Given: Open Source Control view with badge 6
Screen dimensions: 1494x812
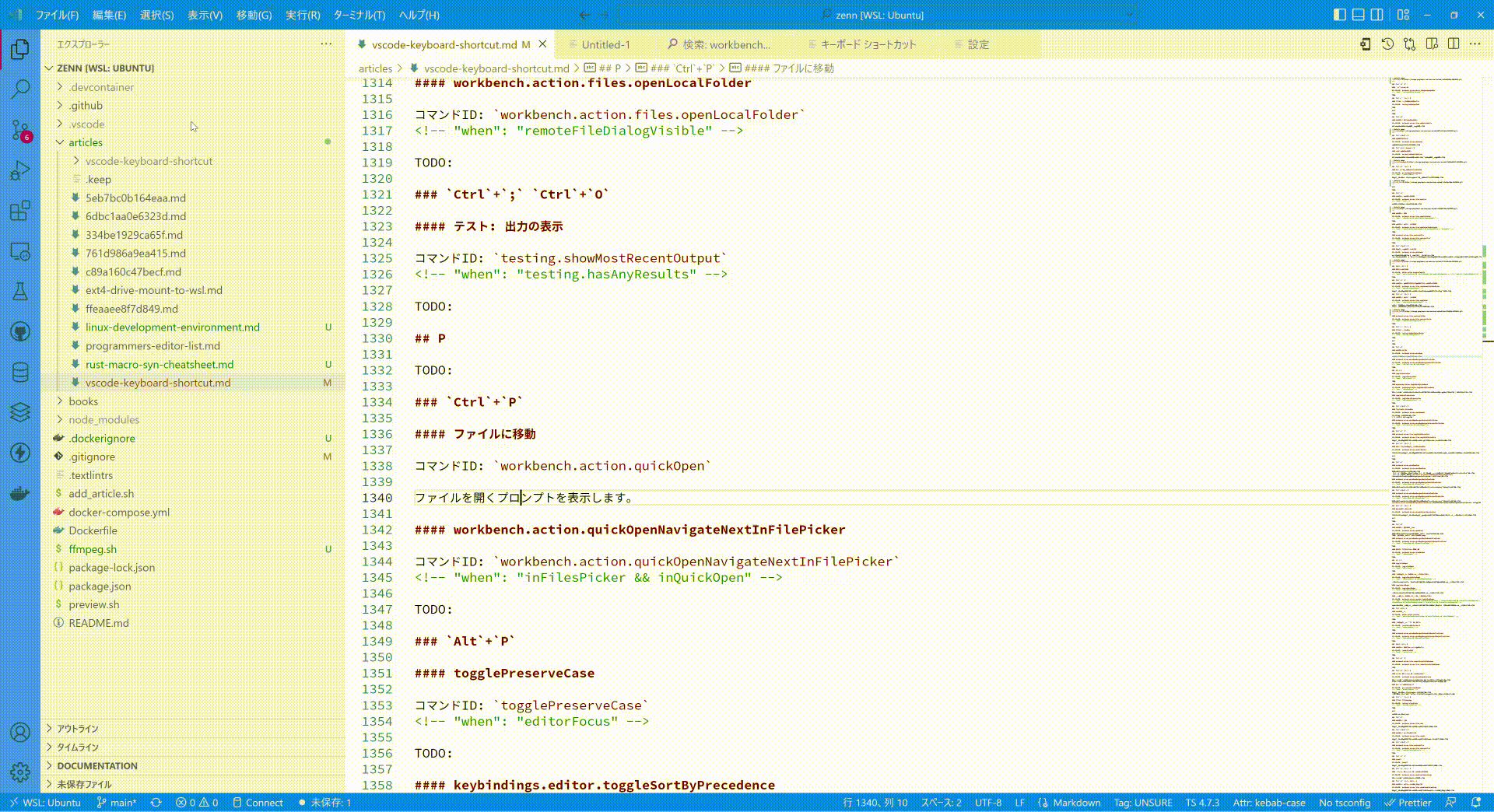Looking at the screenshot, I should [x=20, y=130].
